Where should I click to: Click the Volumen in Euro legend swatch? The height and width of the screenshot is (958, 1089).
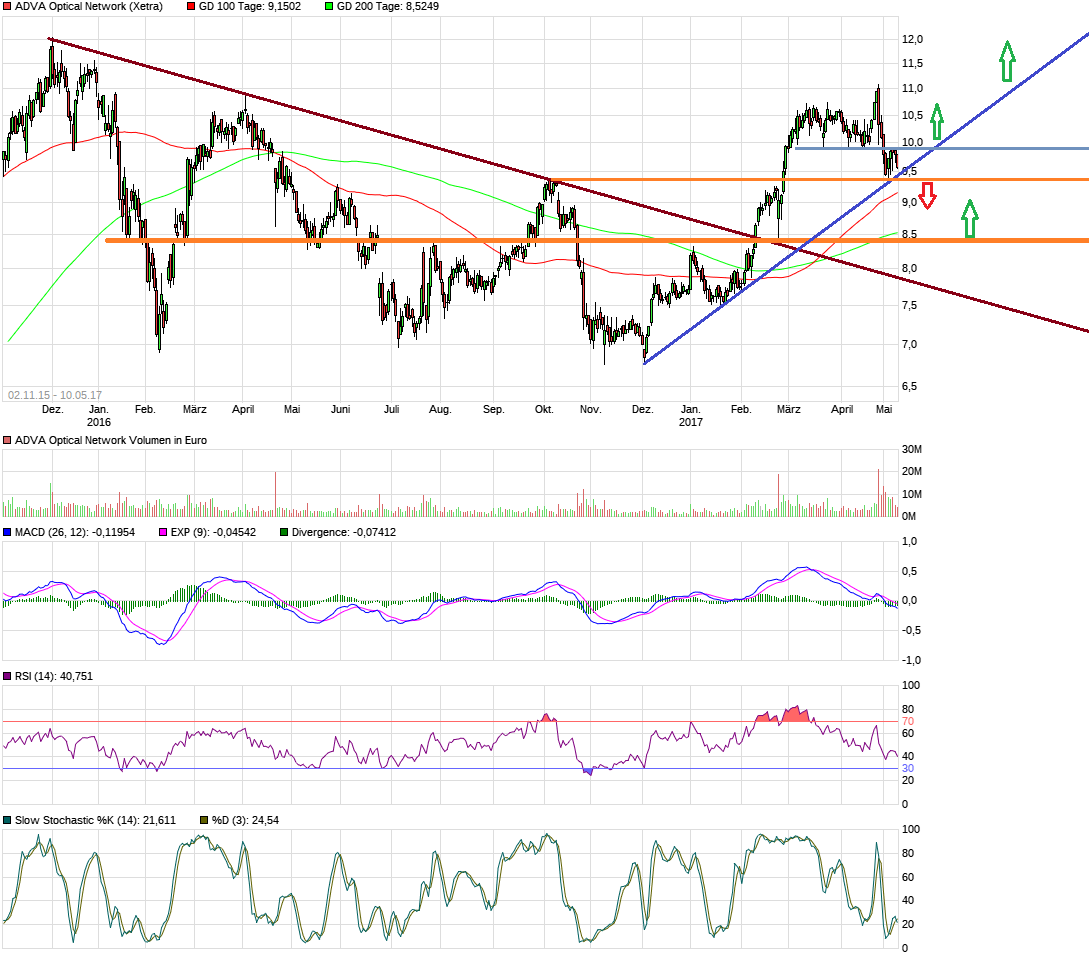pos(7,440)
